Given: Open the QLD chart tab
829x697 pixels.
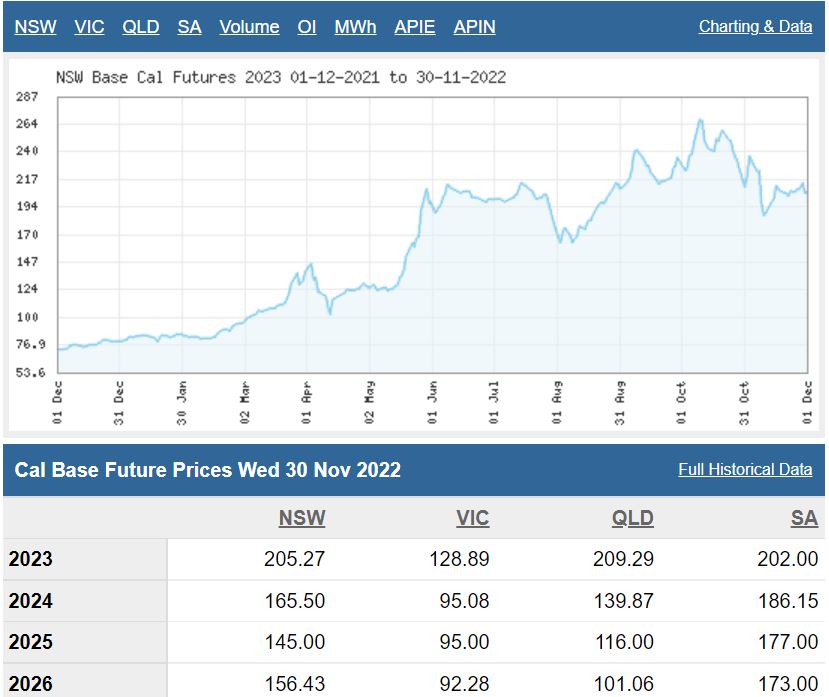Looking at the screenshot, I should tap(141, 27).
